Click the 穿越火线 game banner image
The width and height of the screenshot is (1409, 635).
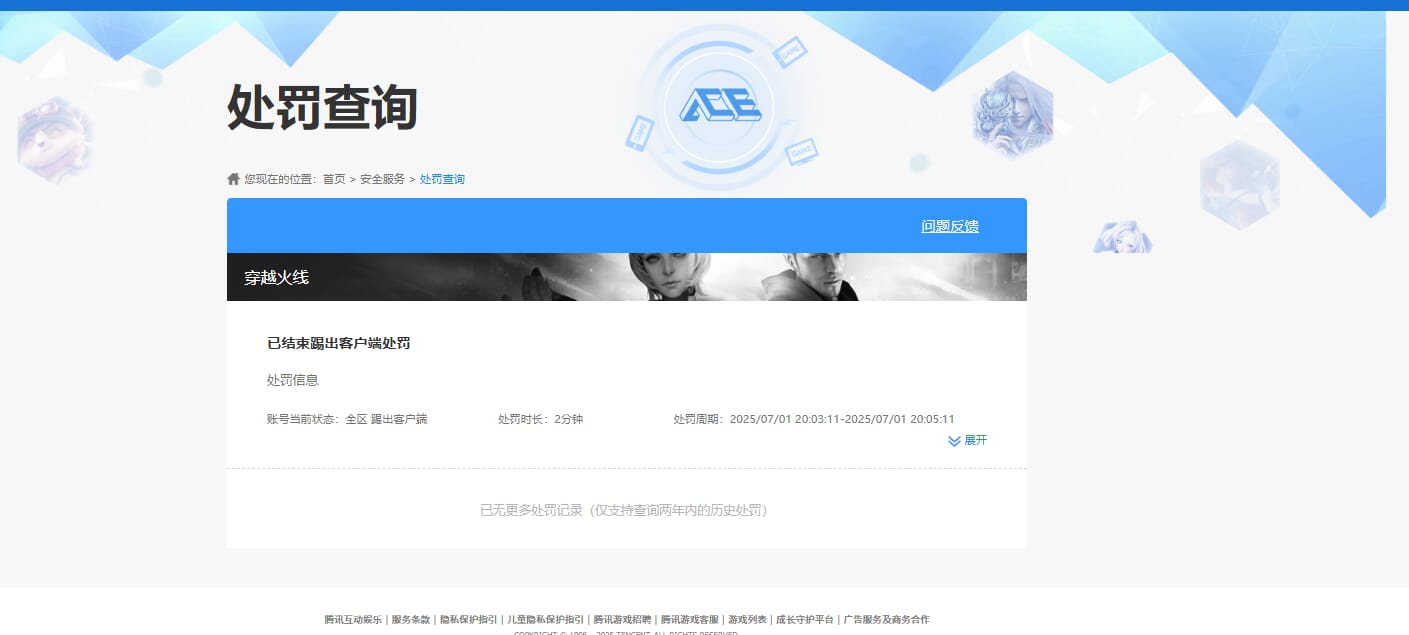627,276
